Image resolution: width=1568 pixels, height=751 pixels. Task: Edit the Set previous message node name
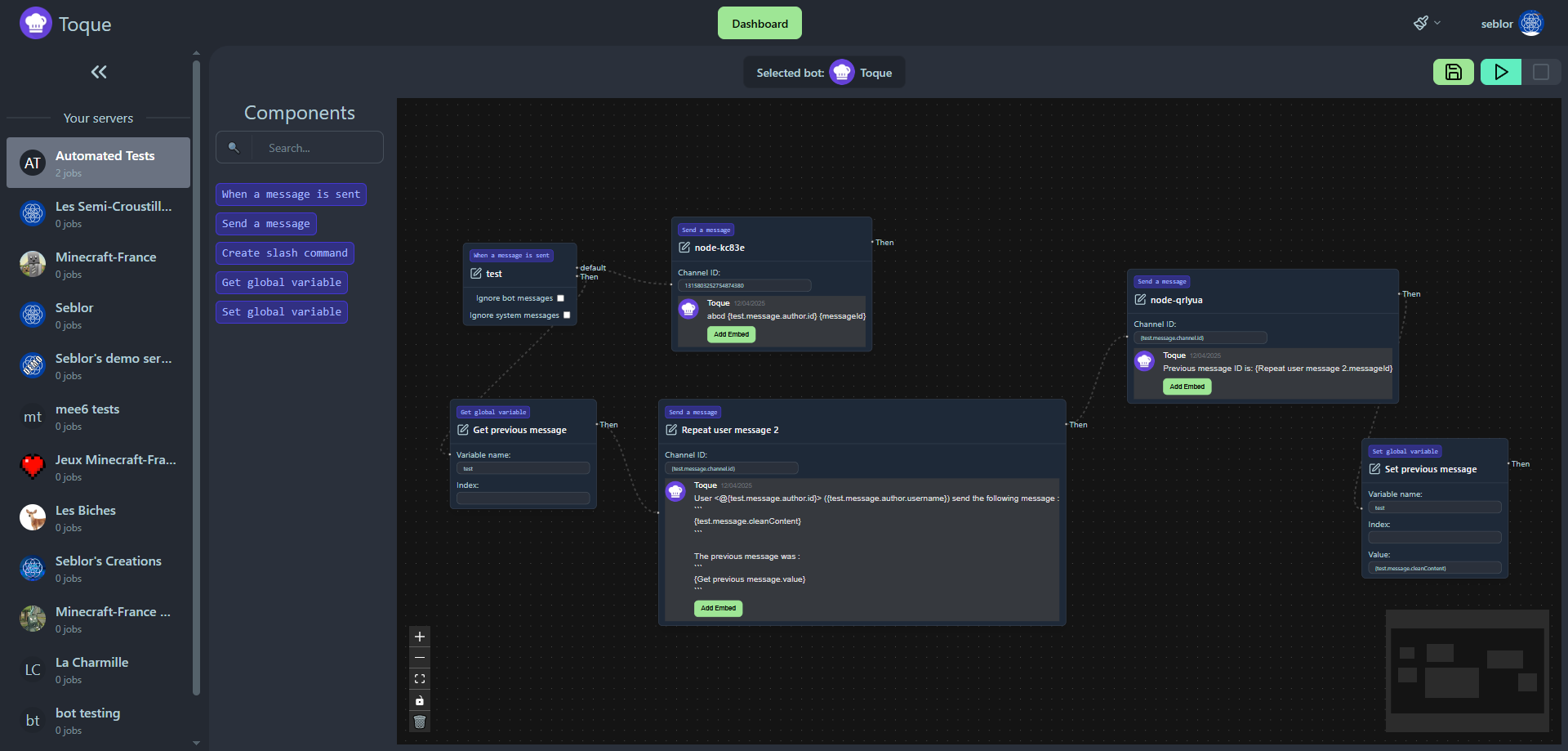coord(1374,469)
